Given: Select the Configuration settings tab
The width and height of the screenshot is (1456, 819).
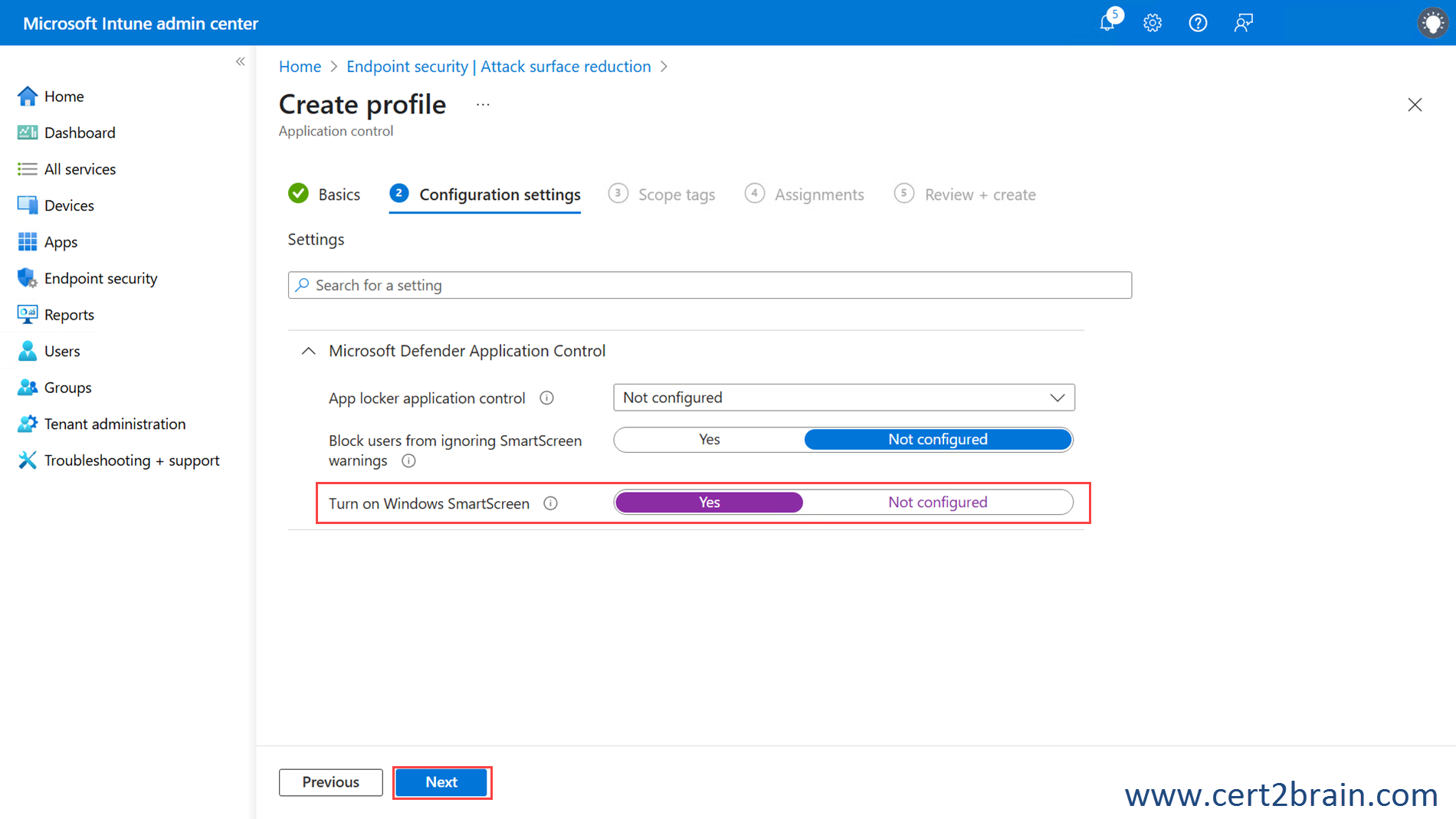Looking at the screenshot, I should pyautogui.click(x=484, y=195).
